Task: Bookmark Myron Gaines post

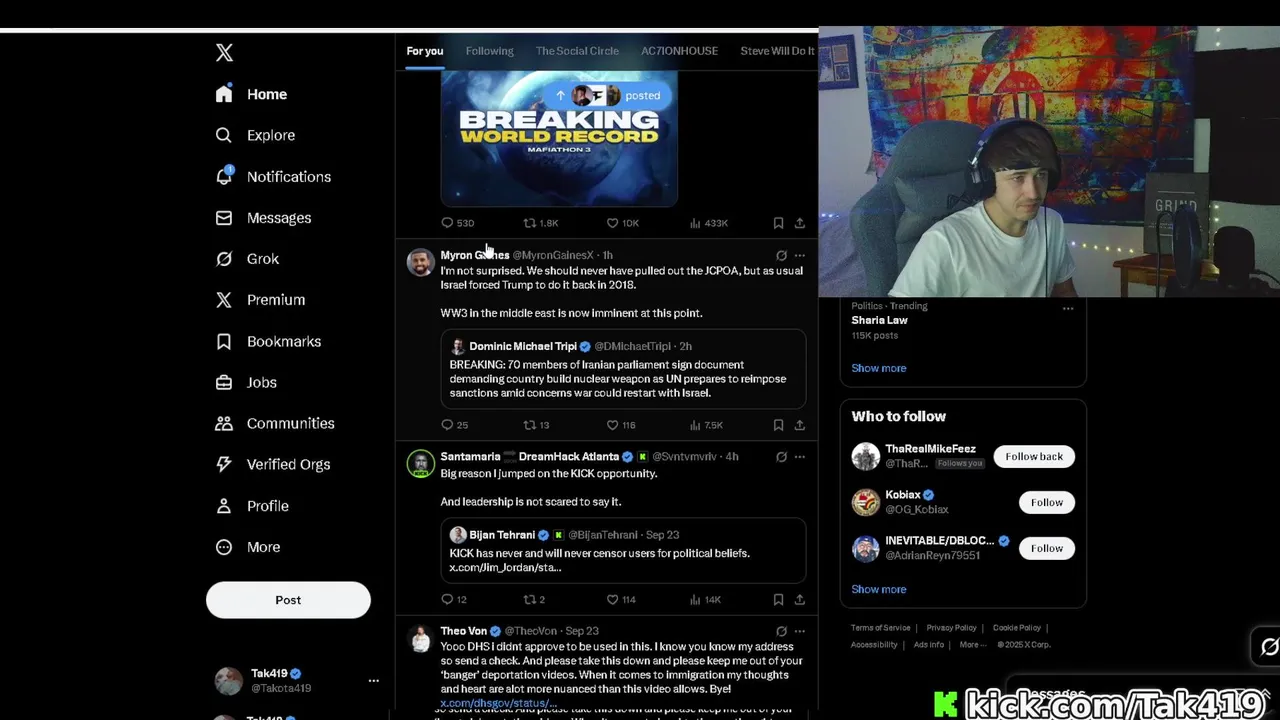Action: click(778, 425)
